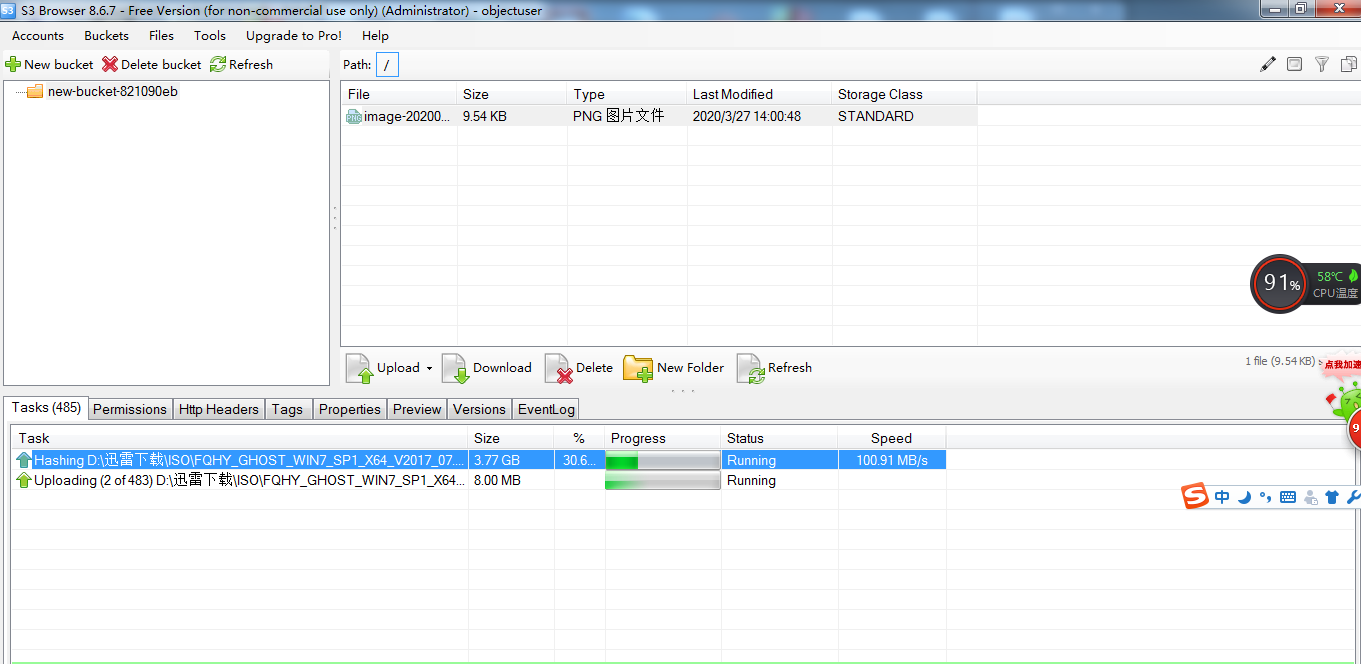Image resolution: width=1361 pixels, height=664 pixels.
Task: Open the Buckets menu
Action: pyautogui.click(x=106, y=35)
